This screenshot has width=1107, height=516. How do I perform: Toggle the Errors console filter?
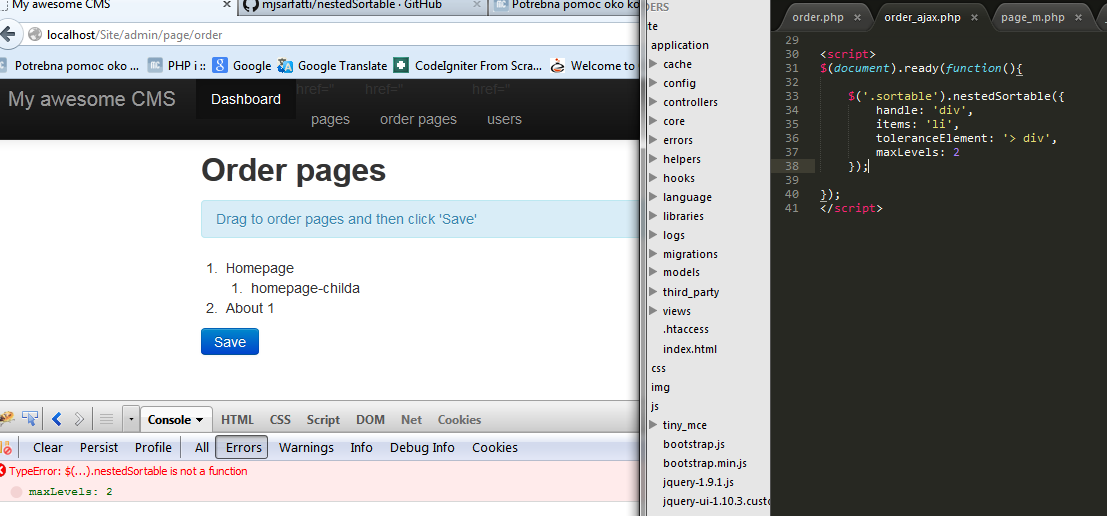coord(243,448)
